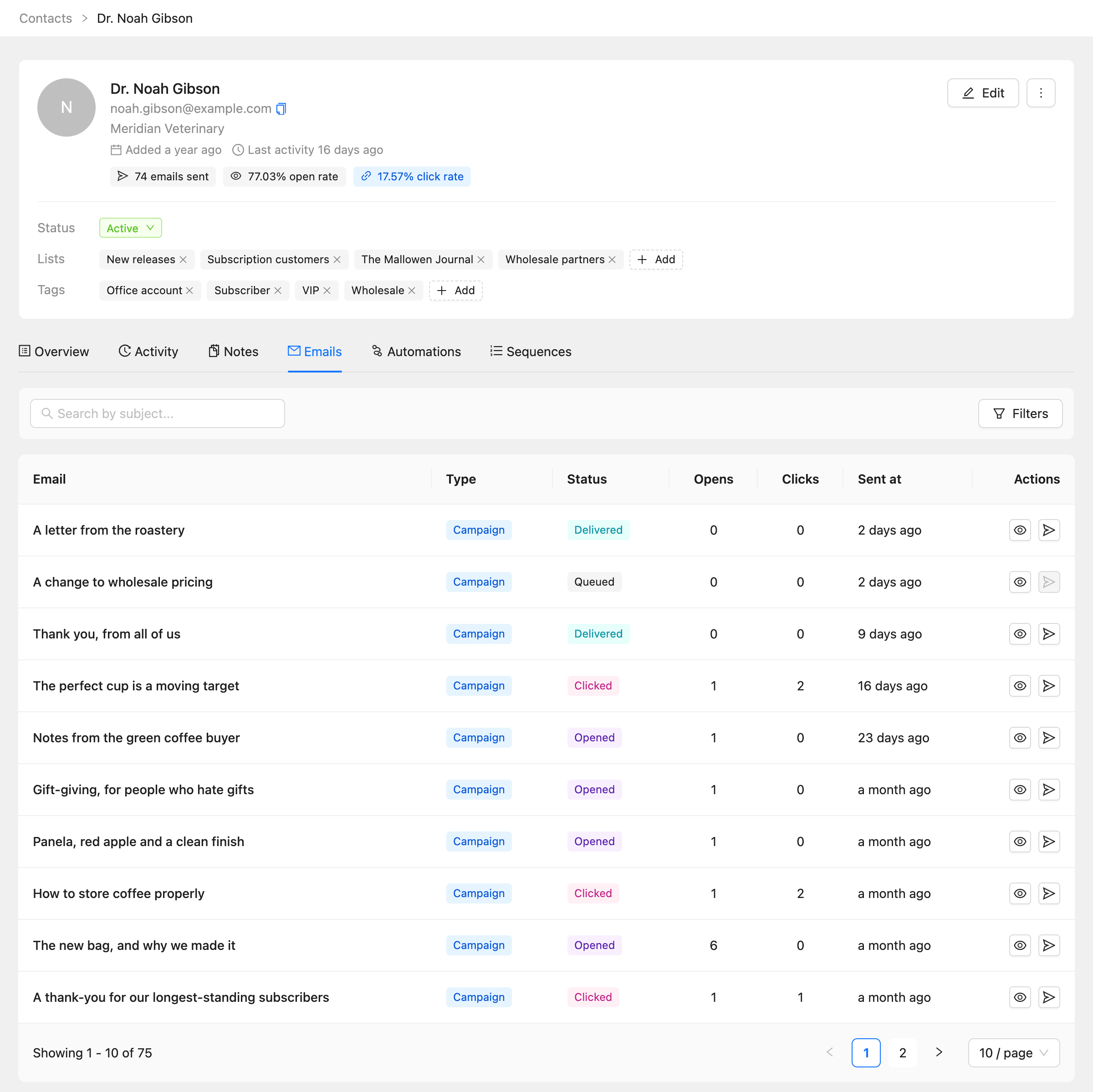
Task: Open the 10 / page size dropdown
Action: (1013, 1053)
